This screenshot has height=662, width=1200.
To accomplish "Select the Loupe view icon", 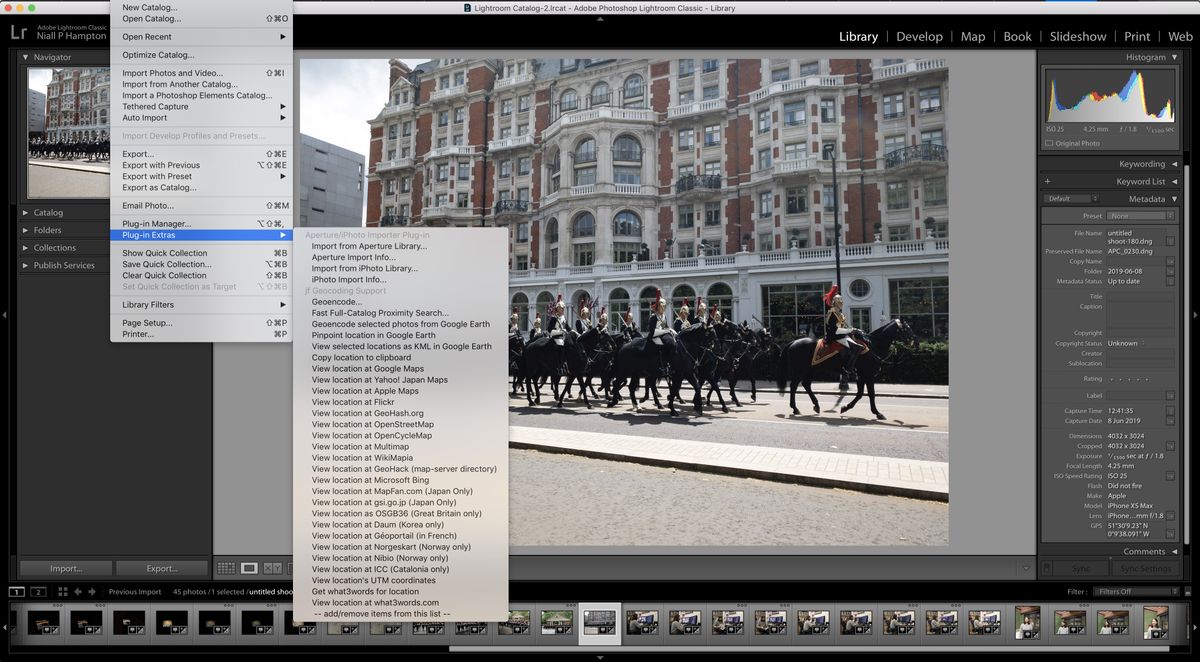I will coord(249,568).
